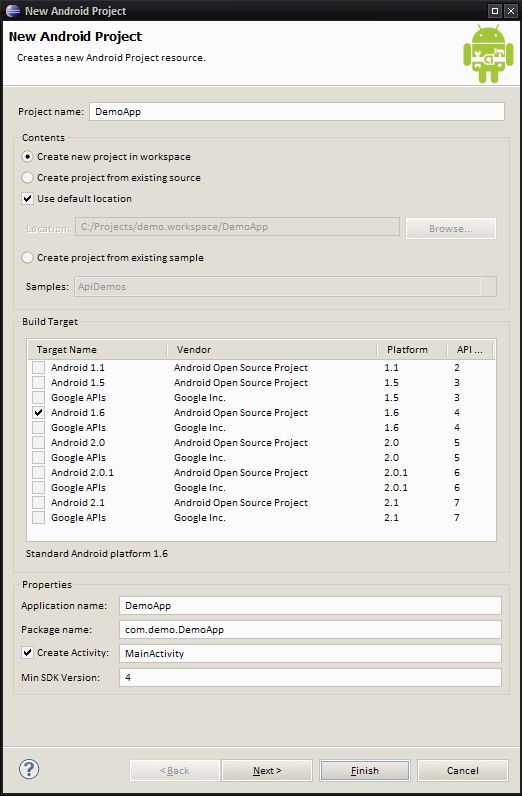Focus the Create Activity name field
Viewport: 522px width, 796px height.
(310, 653)
